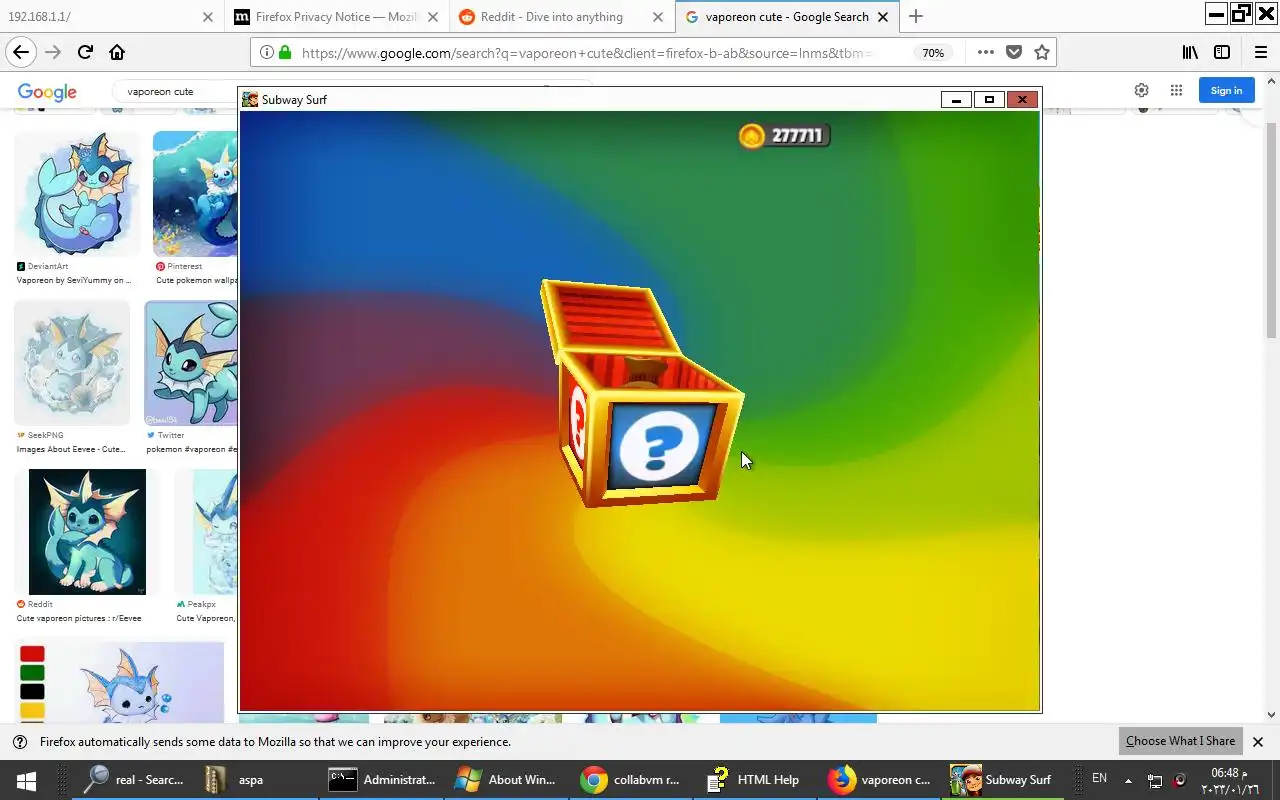Open the real - Search taskbar item
Image resolution: width=1280 pixels, height=800 pixels.
pyautogui.click(x=135, y=780)
